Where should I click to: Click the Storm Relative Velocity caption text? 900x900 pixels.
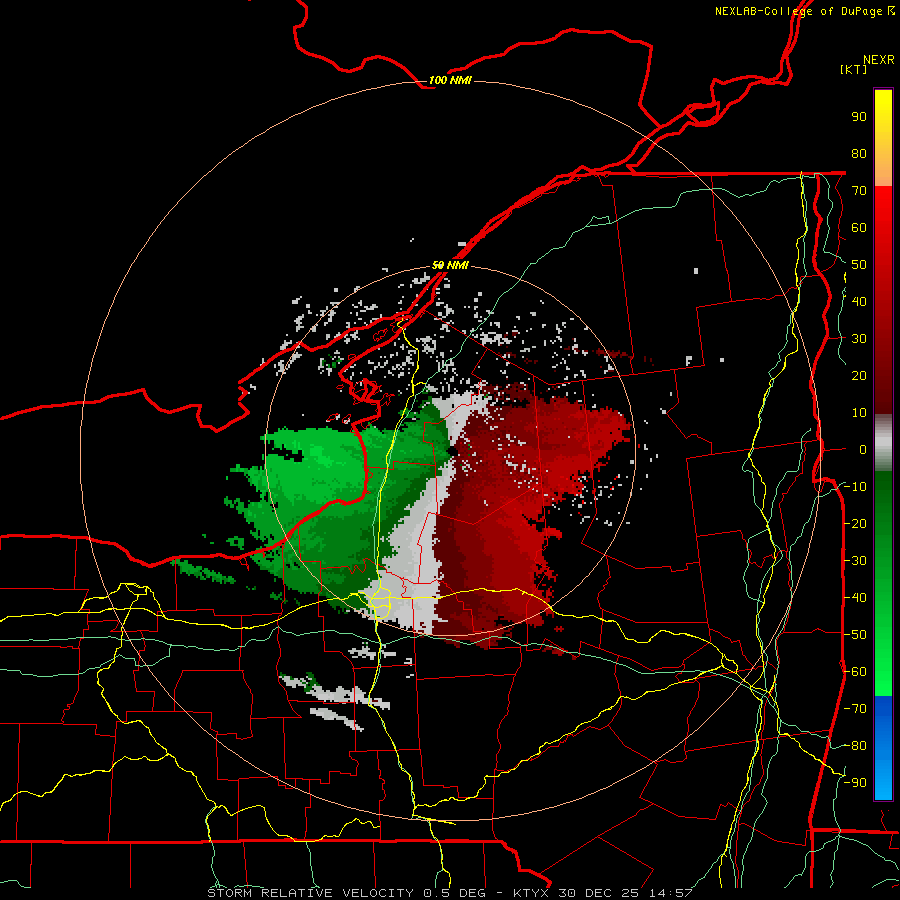coord(449,893)
